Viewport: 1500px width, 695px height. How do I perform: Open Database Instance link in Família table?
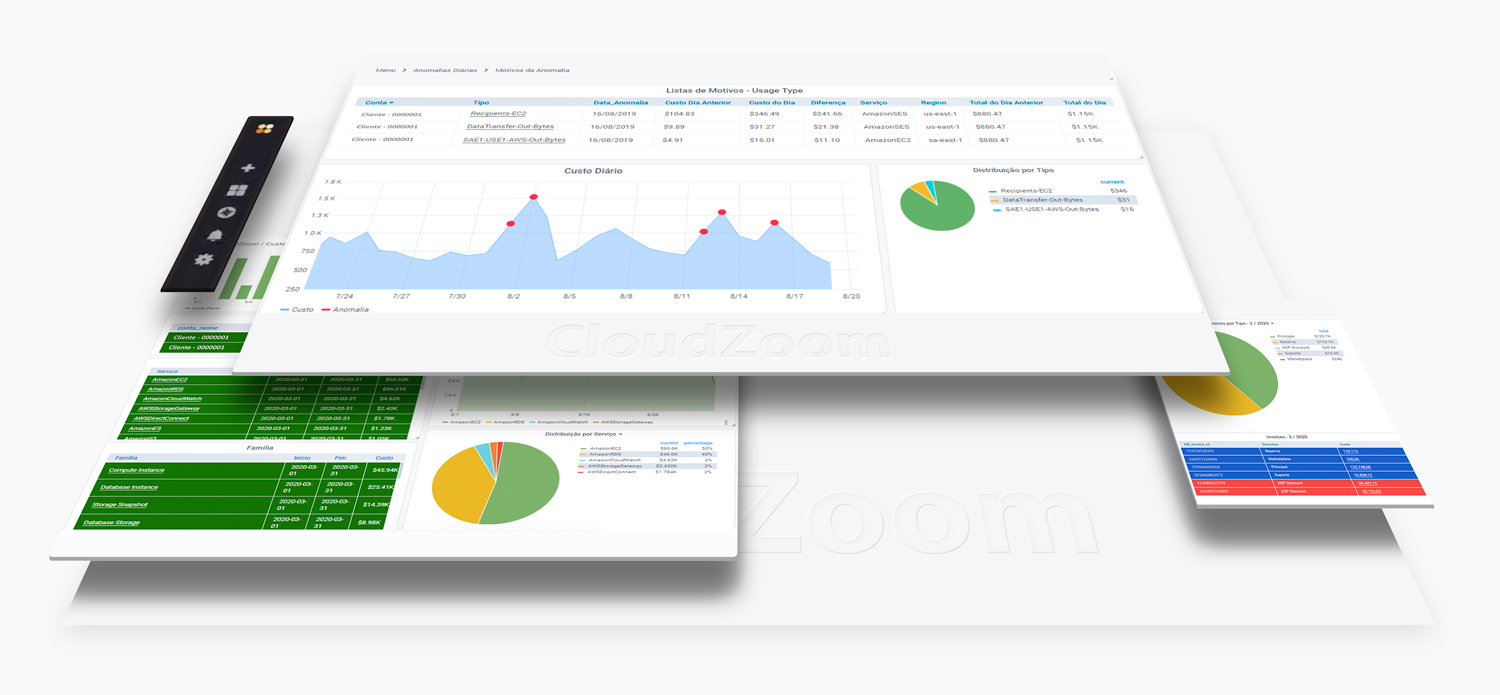[129, 487]
